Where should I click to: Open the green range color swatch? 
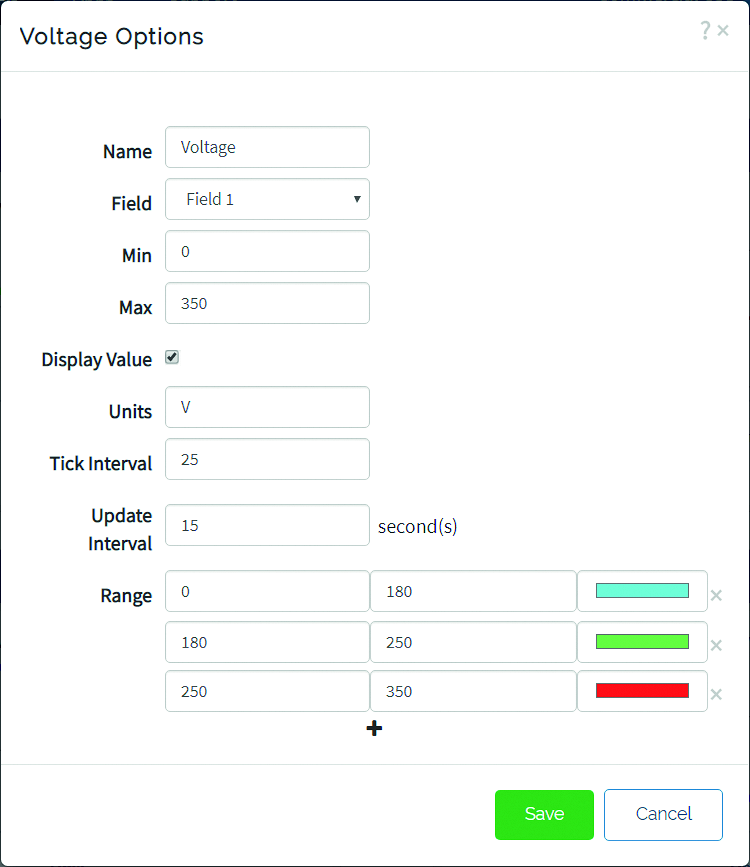[642, 641]
